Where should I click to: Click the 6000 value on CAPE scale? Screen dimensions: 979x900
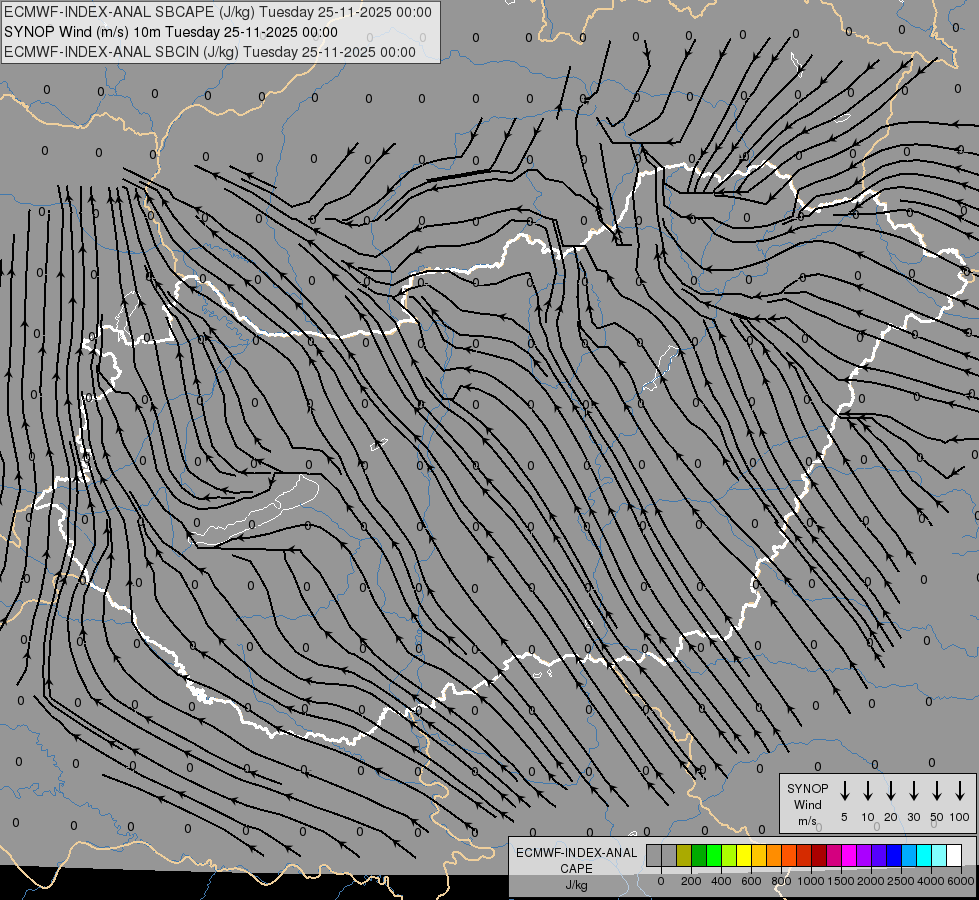click(961, 881)
